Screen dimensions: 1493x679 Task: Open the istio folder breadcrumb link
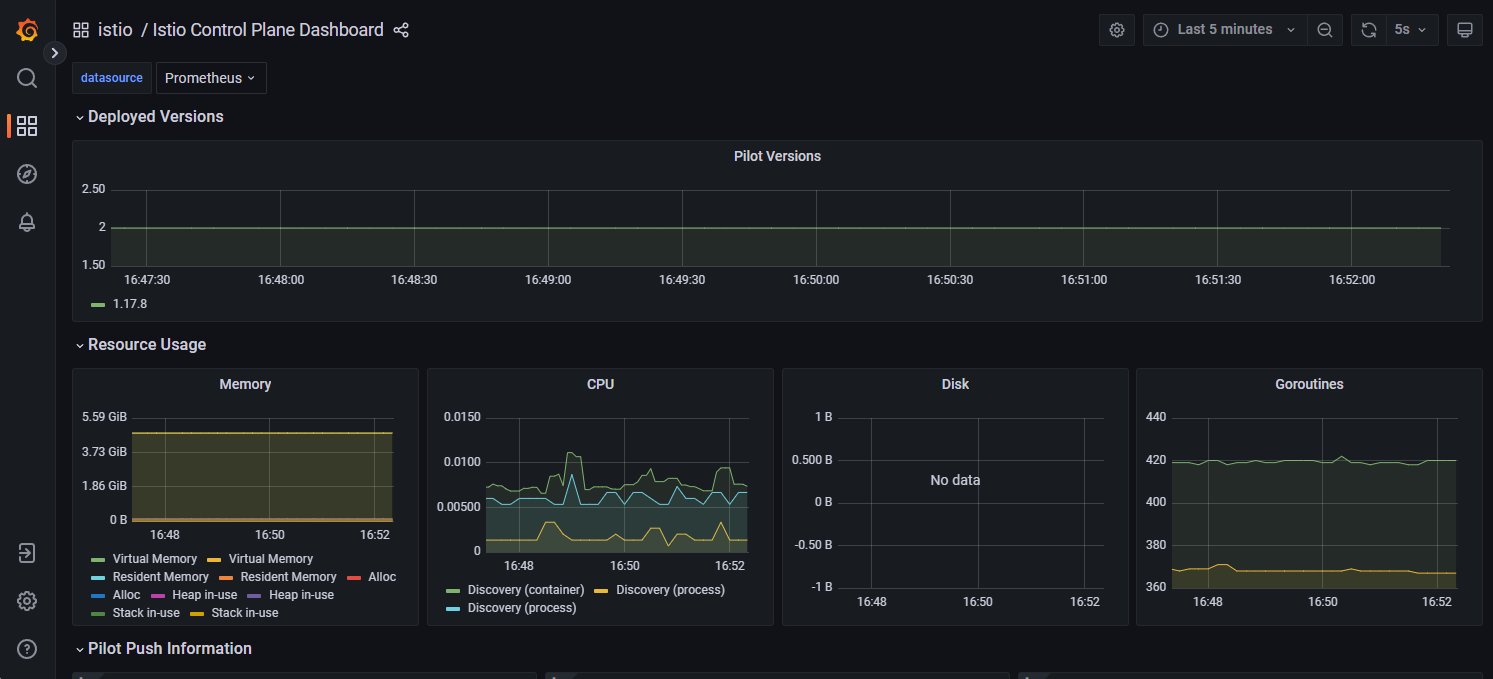click(115, 30)
